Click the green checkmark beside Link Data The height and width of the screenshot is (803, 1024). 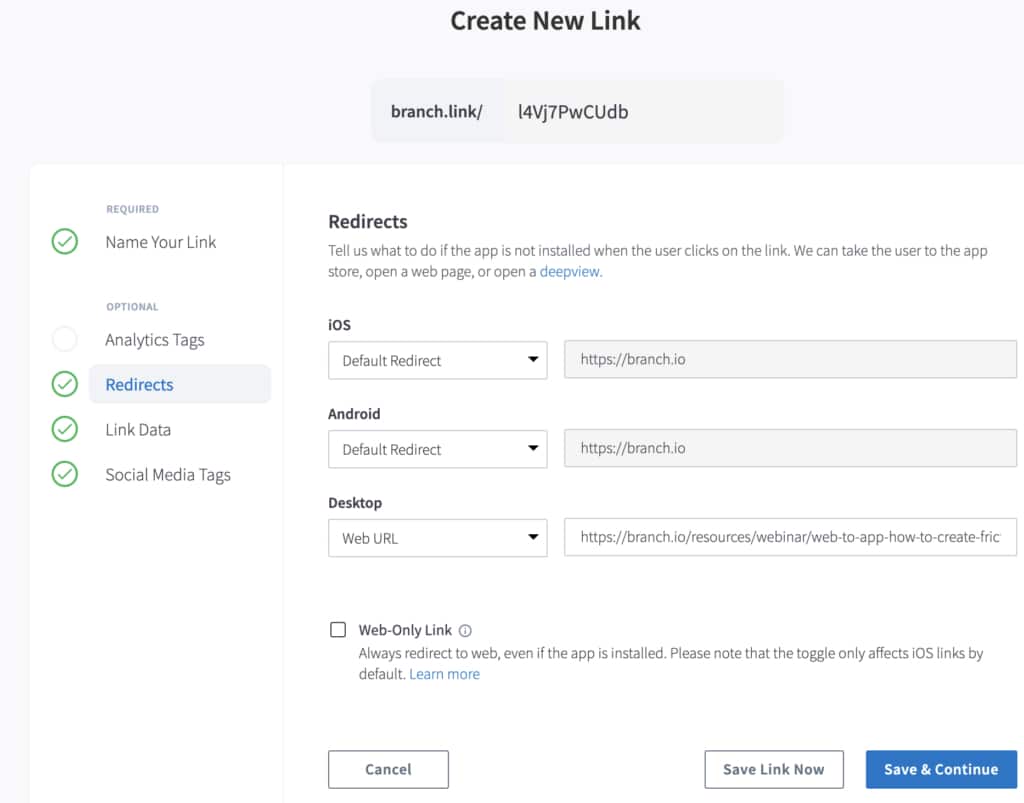click(64, 429)
